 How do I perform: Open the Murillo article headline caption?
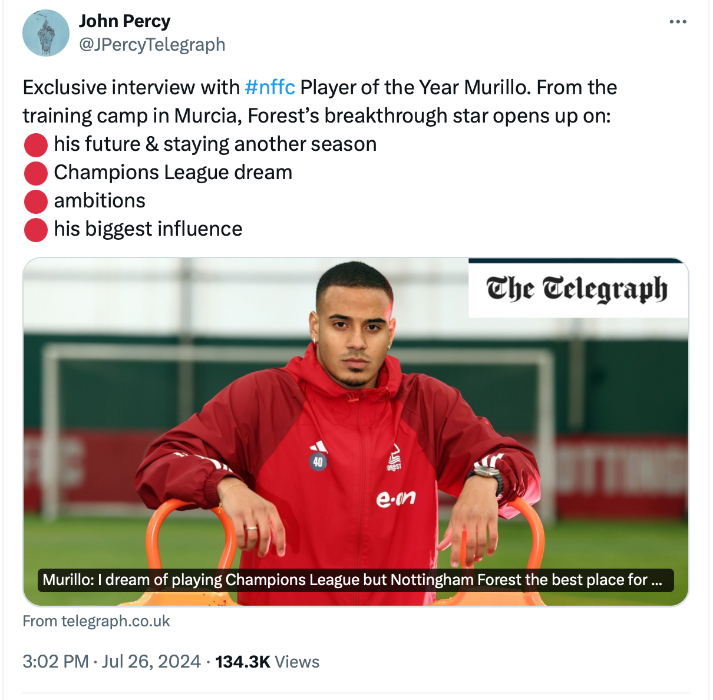[x=355, y=580]
